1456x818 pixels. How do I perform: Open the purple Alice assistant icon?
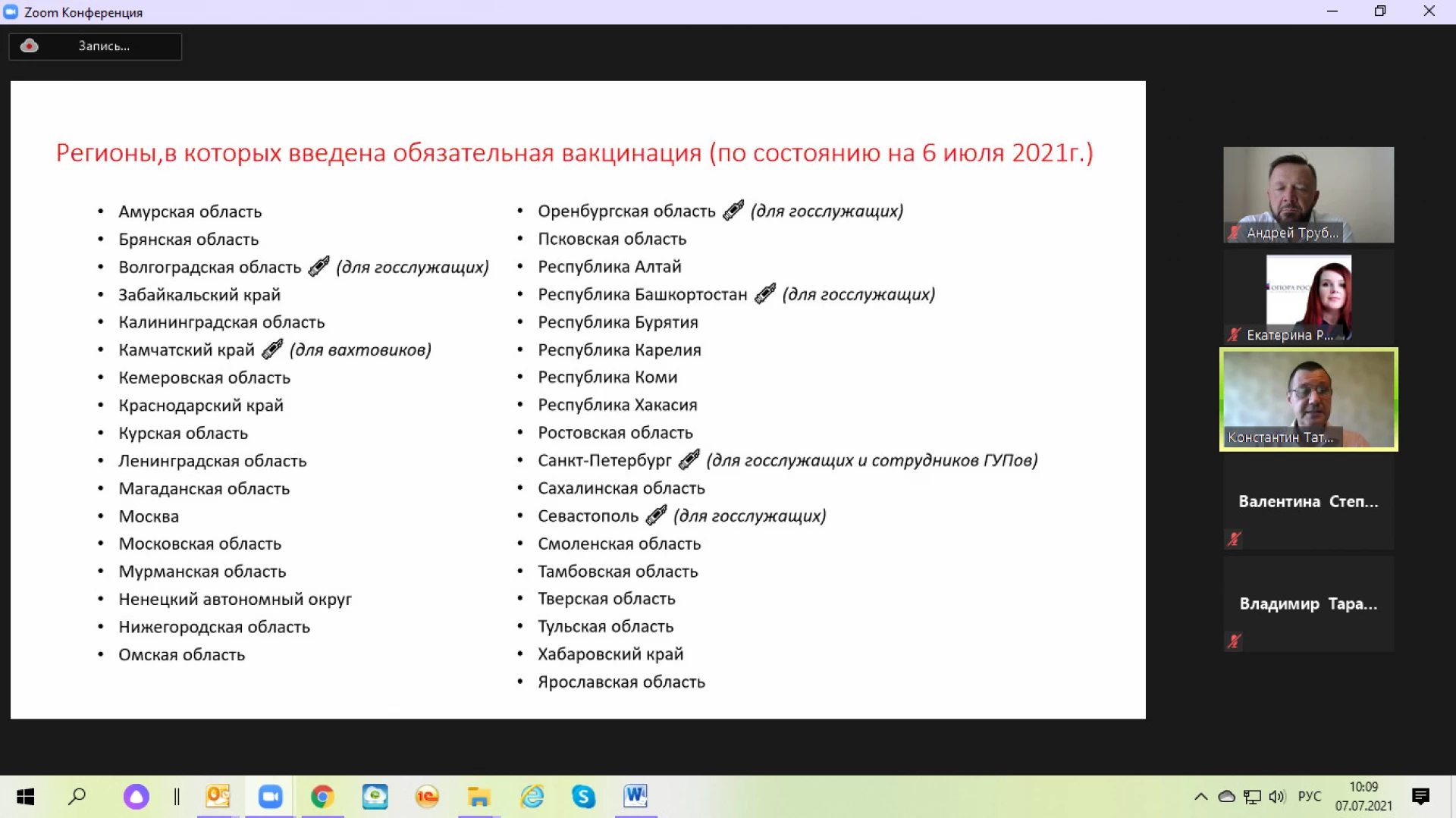tap(136, 796)
